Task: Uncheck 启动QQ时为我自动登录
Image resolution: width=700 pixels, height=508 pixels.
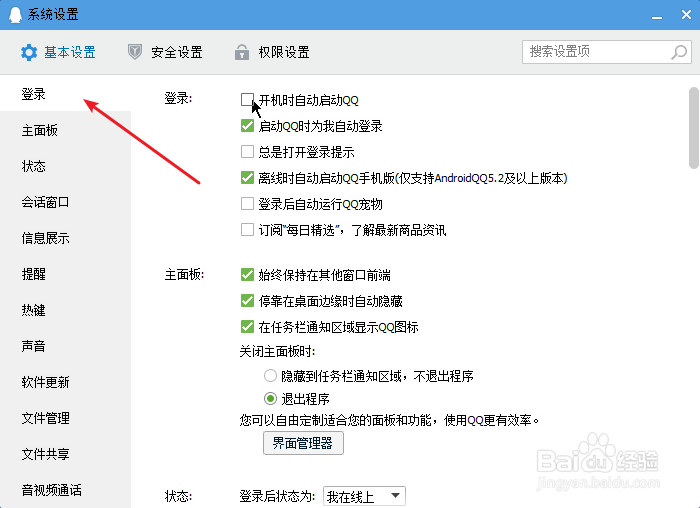Action: [247, 126]
